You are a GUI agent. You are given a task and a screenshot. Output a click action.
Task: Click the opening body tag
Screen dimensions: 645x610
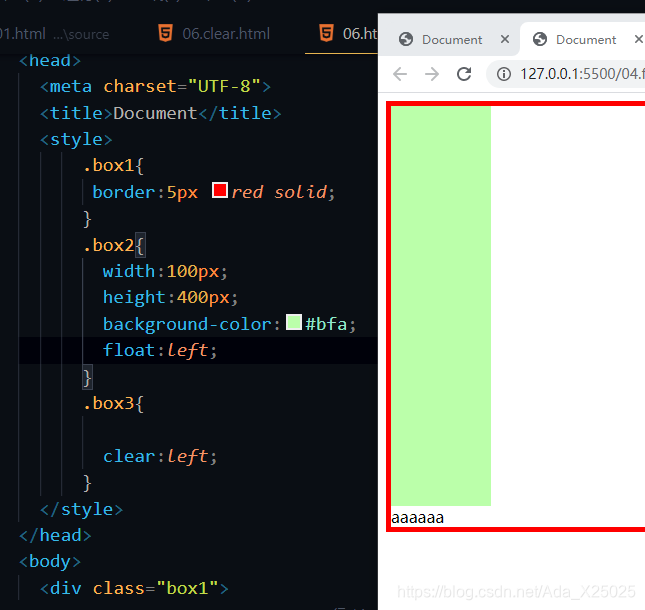[x=50, y=561]
